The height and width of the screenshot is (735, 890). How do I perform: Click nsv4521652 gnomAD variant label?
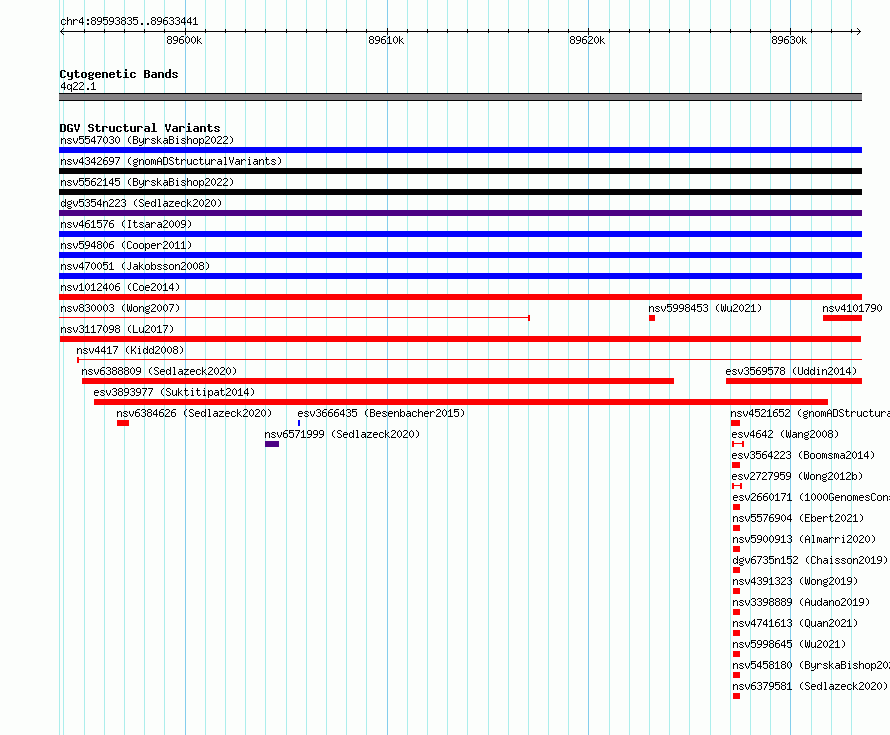[x=810, y=413]
